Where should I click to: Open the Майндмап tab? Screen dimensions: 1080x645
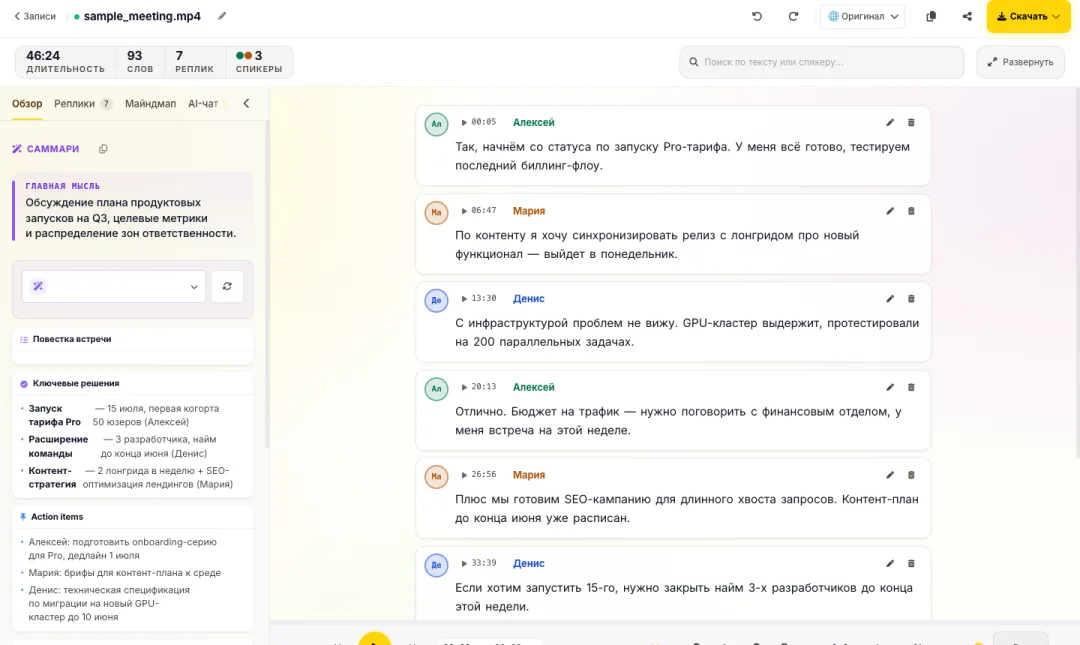coord(150,103)
